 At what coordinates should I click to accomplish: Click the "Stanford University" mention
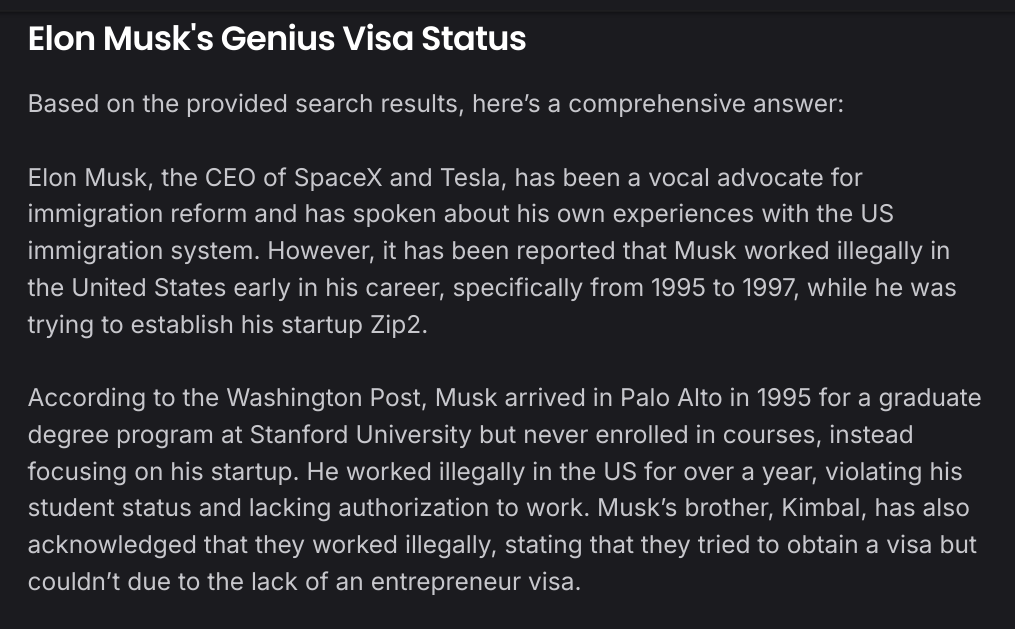(361, 434)
